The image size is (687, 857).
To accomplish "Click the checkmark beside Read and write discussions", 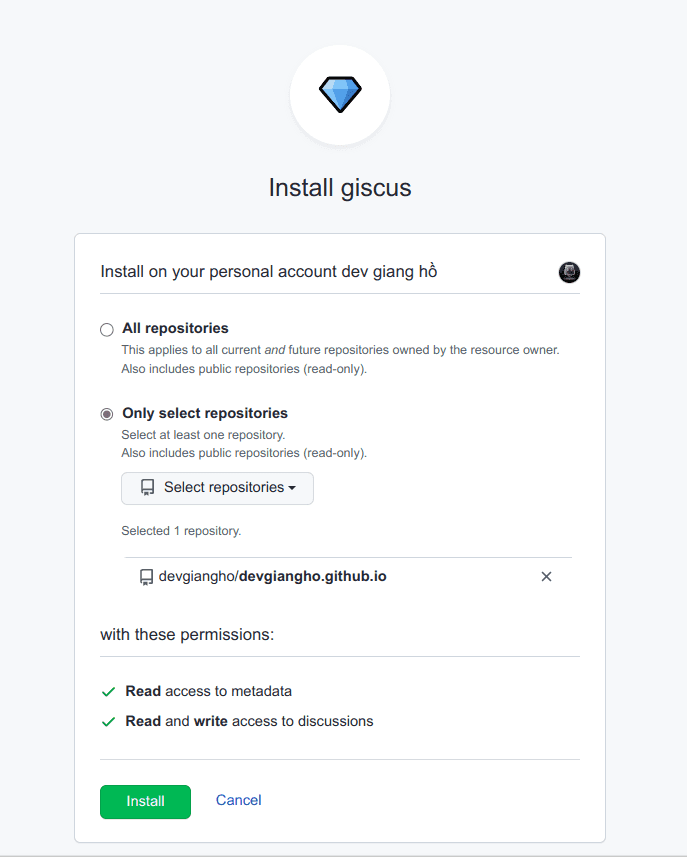I will 108,721.
